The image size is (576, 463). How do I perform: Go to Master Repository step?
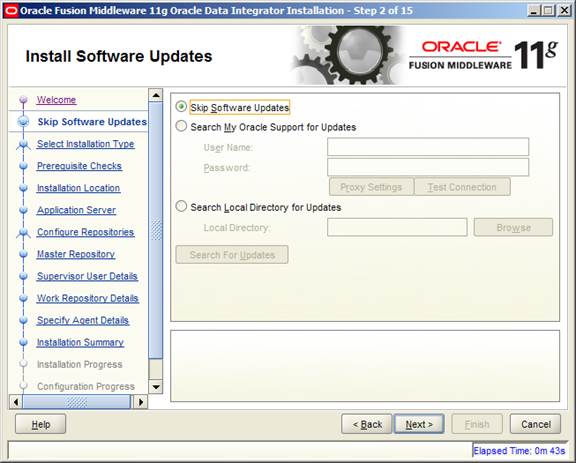coord(76,254)
